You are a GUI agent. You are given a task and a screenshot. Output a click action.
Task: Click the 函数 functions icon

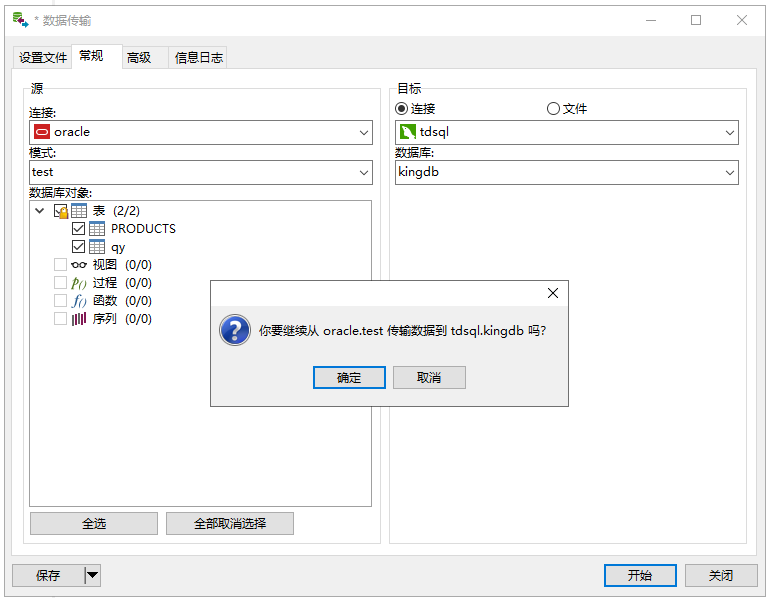[x=79, y=301]
